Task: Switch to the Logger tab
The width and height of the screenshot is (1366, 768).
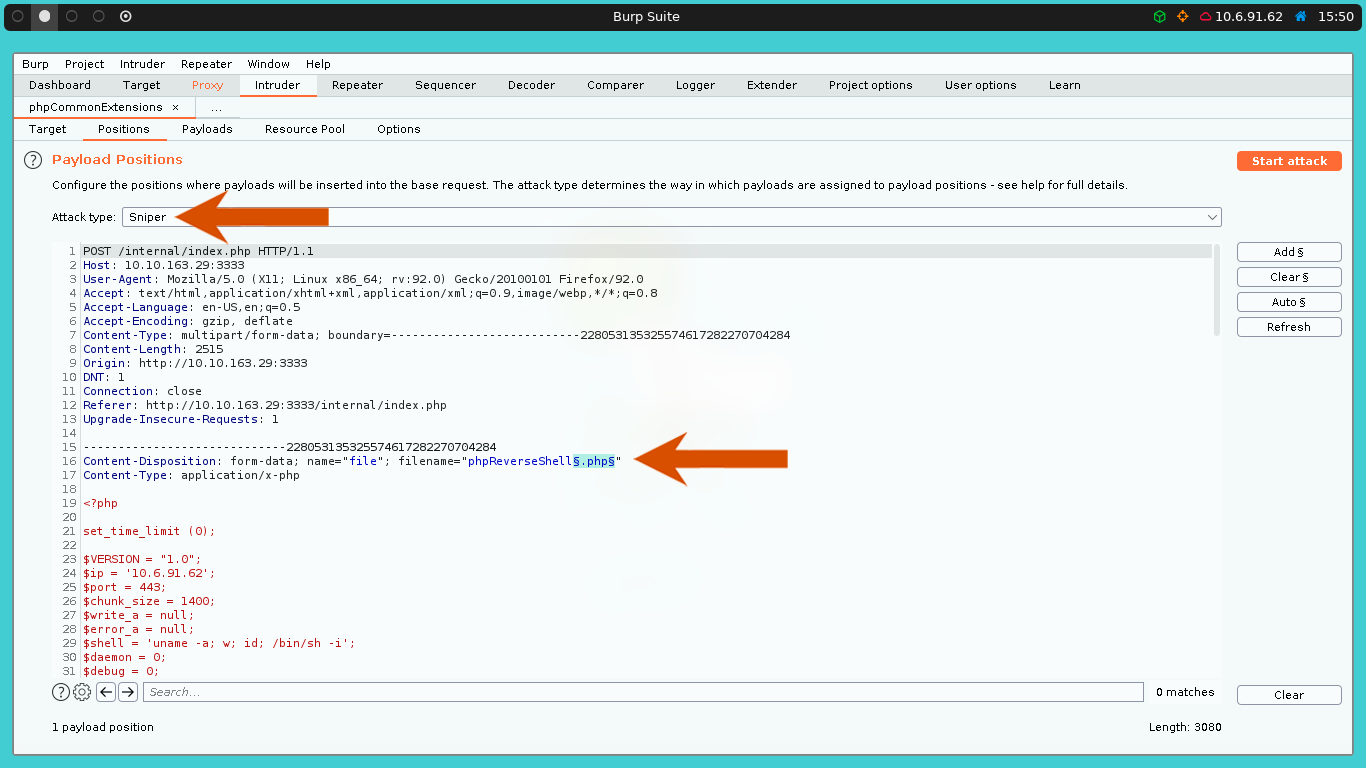Action: (695, 85)
